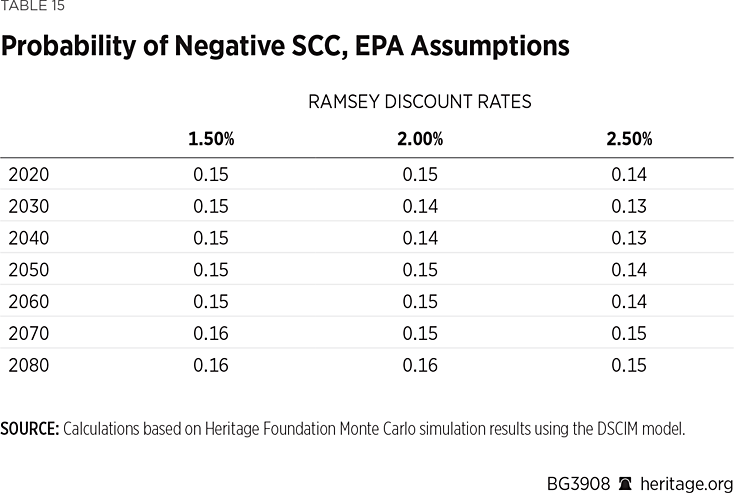Select the 2.50% column header
This screenshot has width=734, height=493.
629,138
